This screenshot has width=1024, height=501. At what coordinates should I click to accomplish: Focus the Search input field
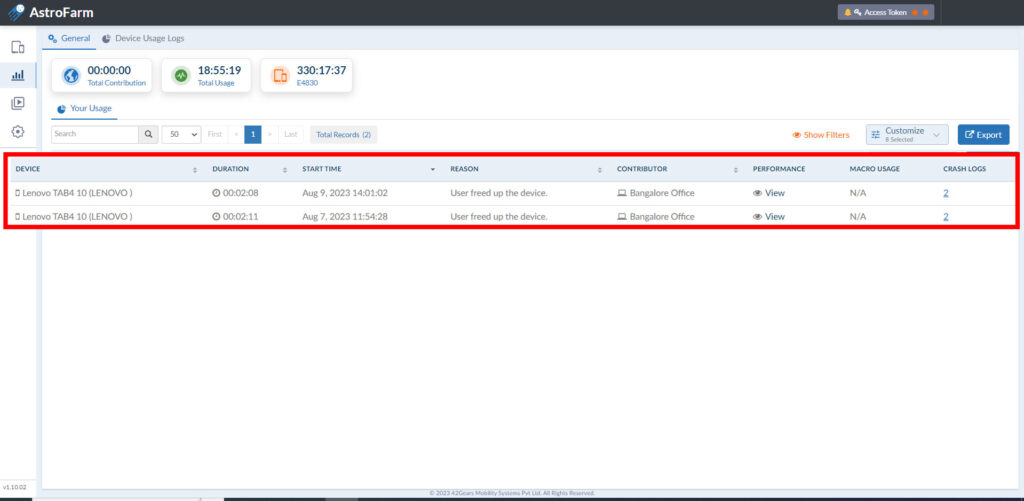tap(95, 135)
